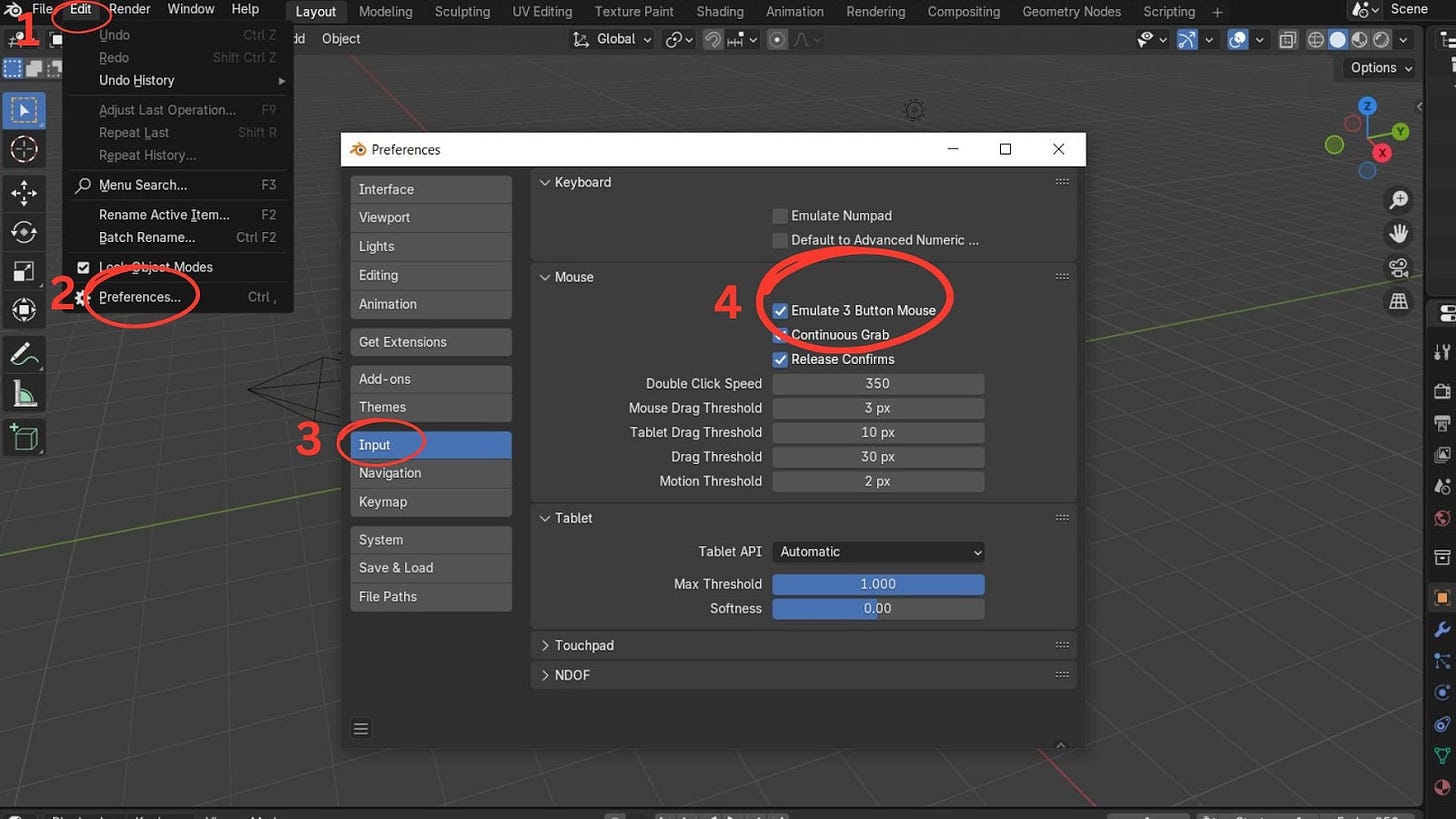Viewport: 1456px width, 819px height.
Task: Select the Rotate tool in toolbar
Action: tap(24, 232)
